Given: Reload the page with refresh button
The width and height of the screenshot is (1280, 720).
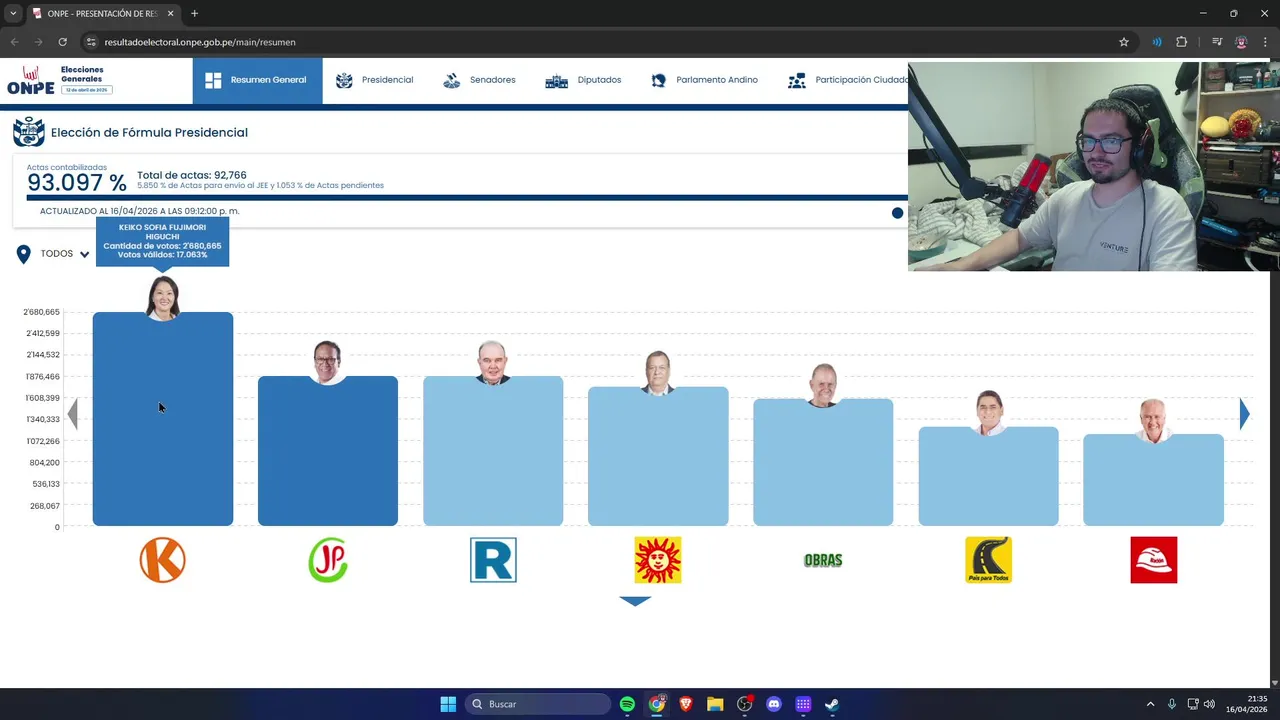Looking at the screenshot, I should coord(62,42).
